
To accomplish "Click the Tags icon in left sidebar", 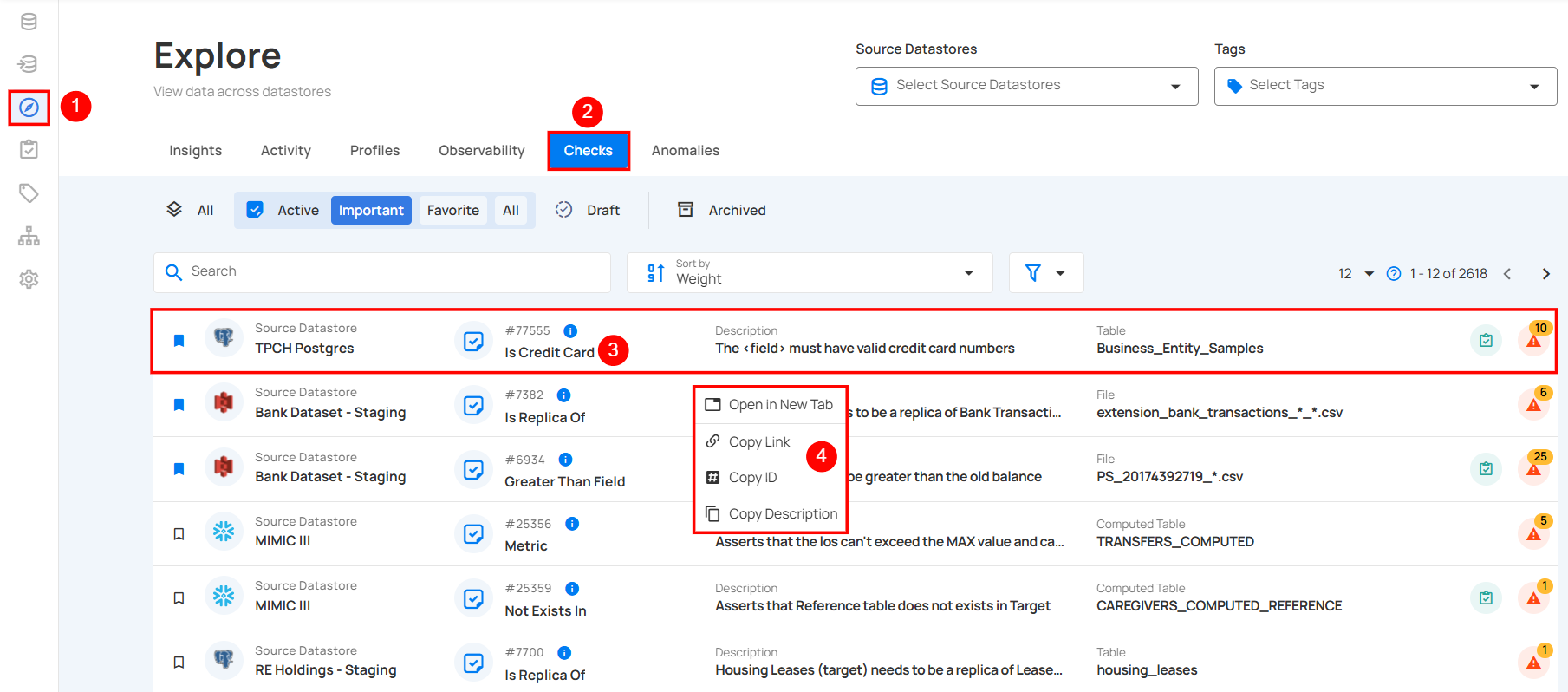I will [29, 193].
